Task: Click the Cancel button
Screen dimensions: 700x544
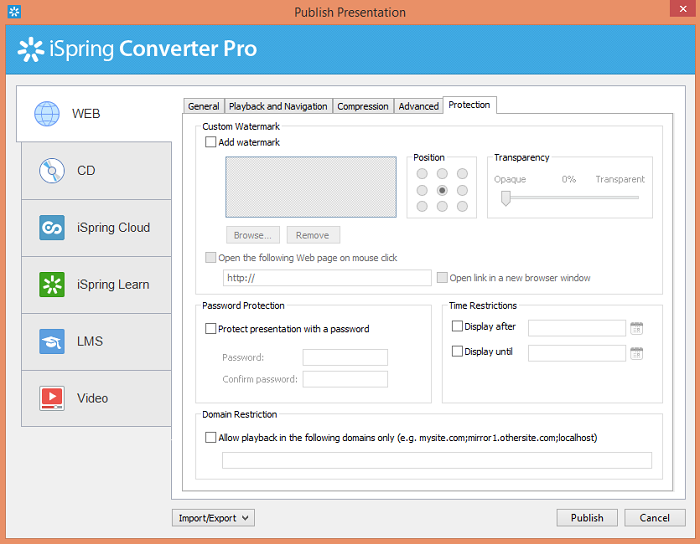Action: click(x=654, y=518)
